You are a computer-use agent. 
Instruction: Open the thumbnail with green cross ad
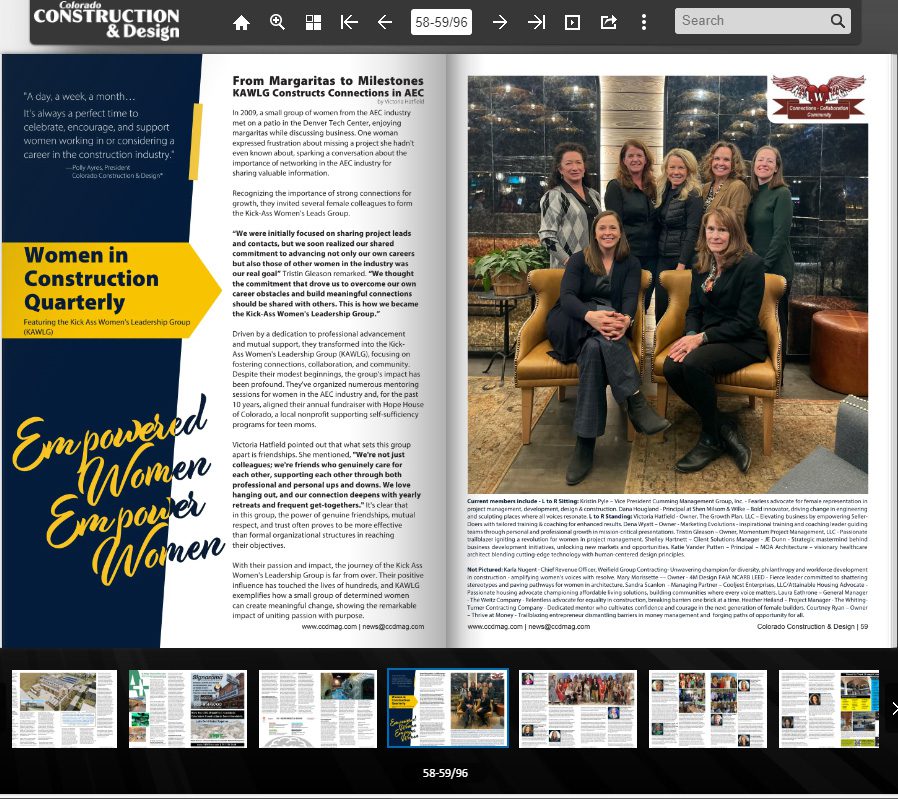pyautogui.click(x=188, y=709)
